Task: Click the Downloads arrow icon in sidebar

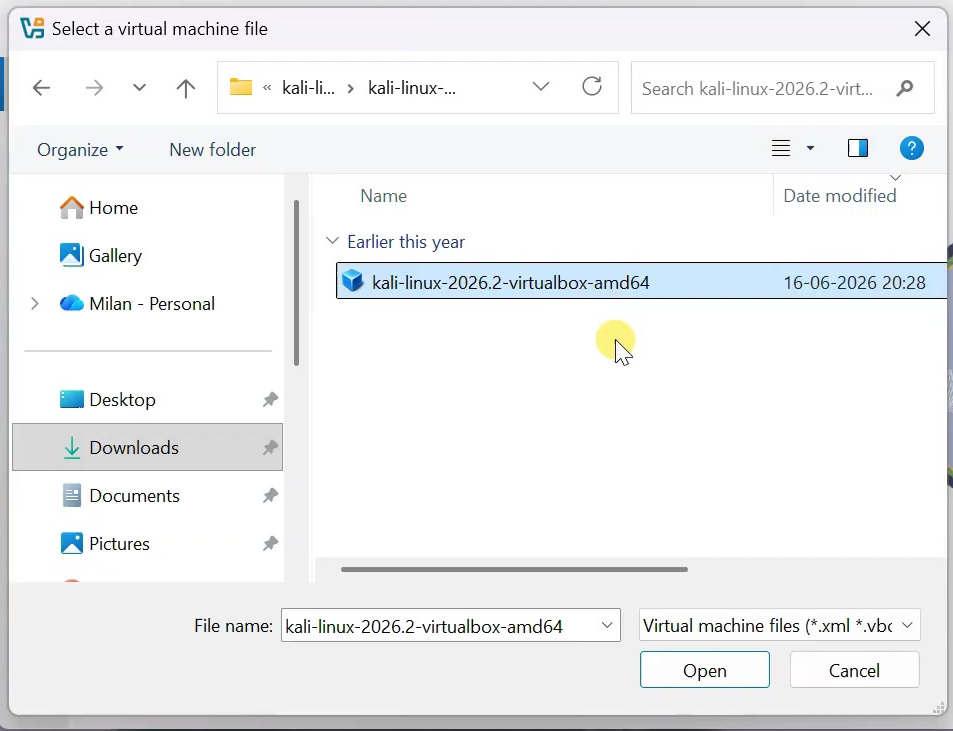Action: point(72,448)
